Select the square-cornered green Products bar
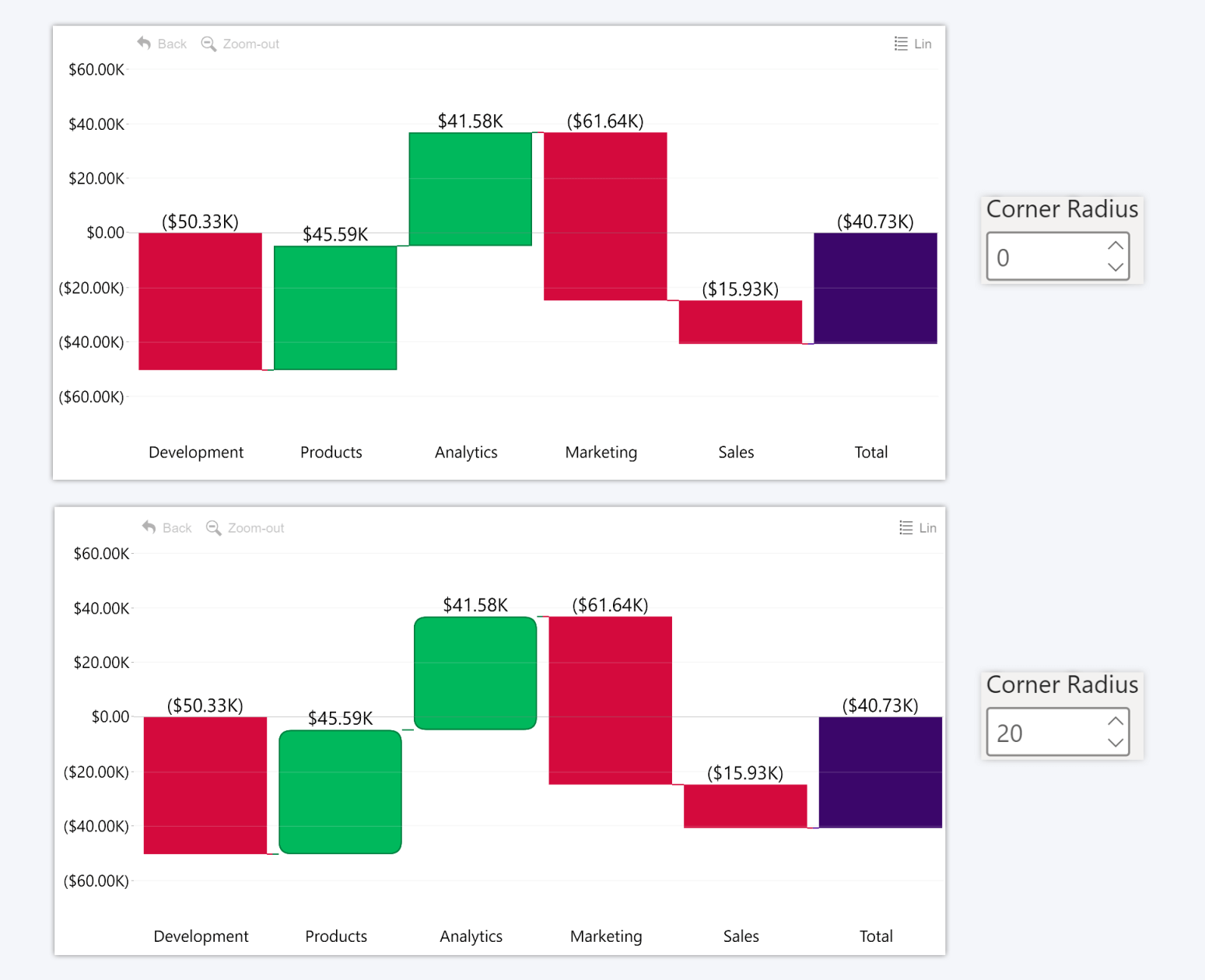Screen dimensions: 1205x980 point(335,307)
